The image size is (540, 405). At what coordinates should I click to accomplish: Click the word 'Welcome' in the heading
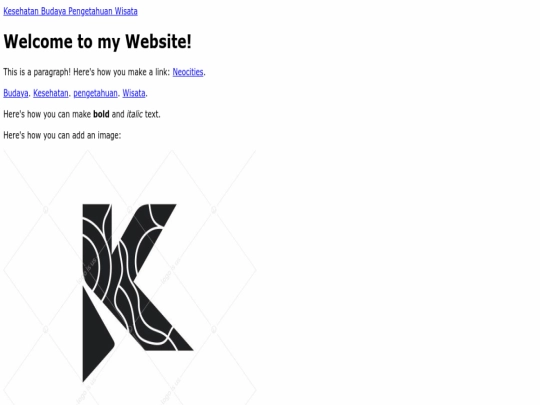point(39,42)
